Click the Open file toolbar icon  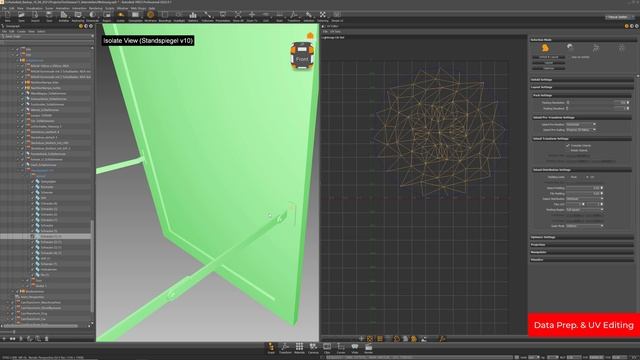(21, 16)
